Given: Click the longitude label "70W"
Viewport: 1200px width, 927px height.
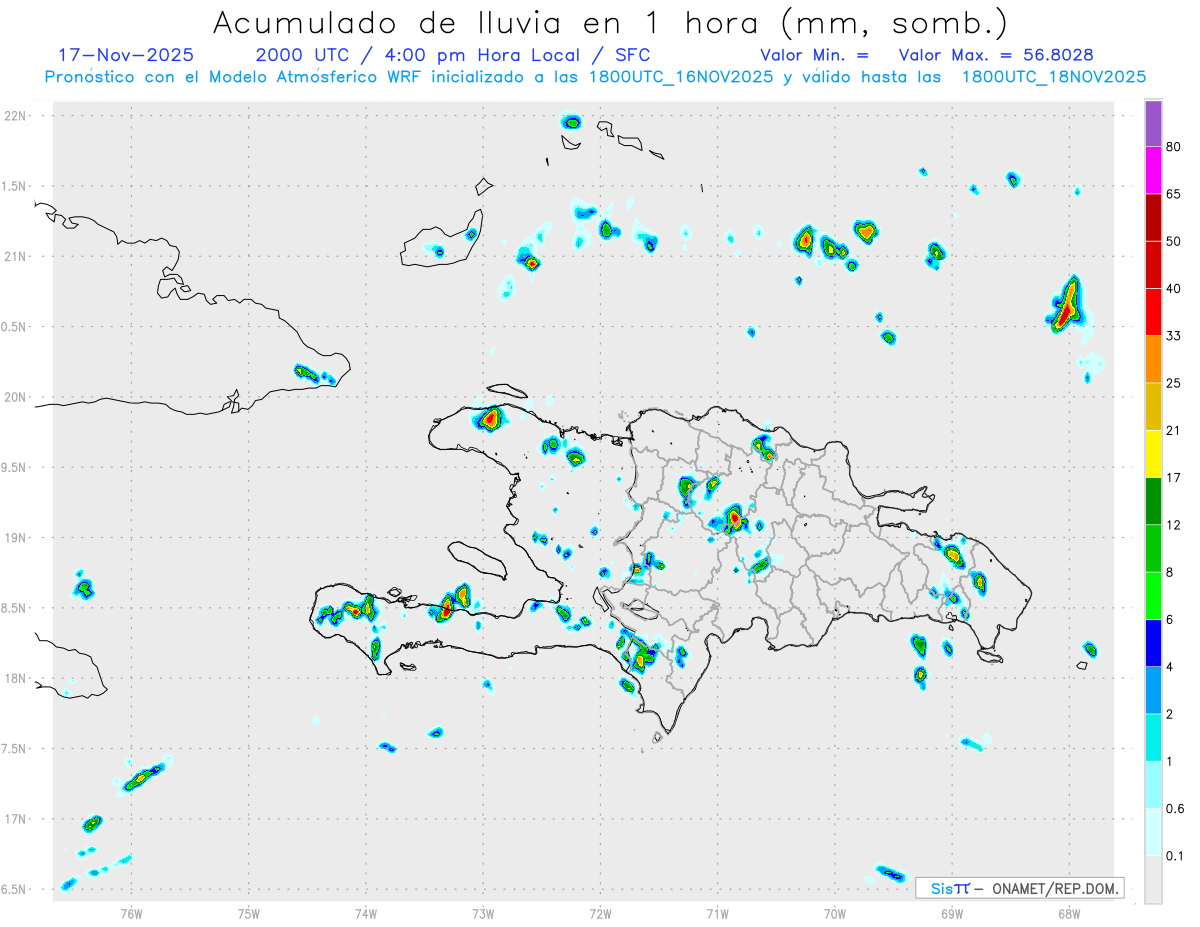Looking at the screenshot, I should [835, 913].
